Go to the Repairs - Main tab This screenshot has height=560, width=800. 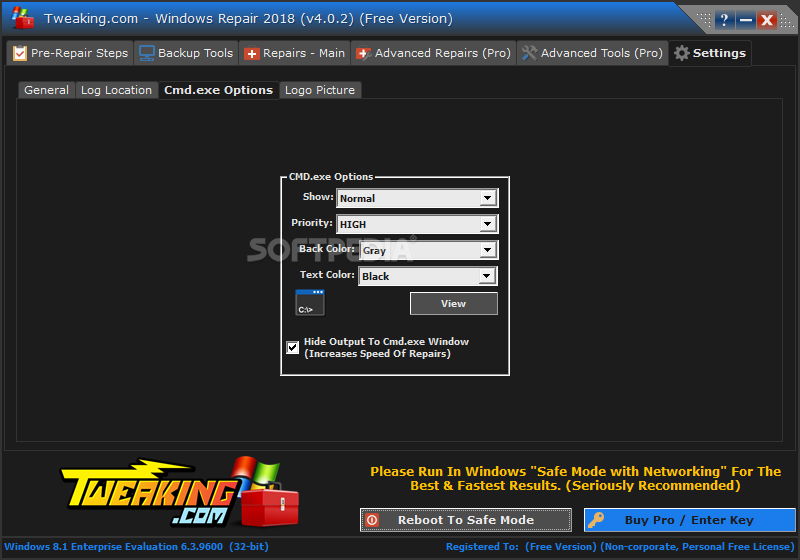294,53
